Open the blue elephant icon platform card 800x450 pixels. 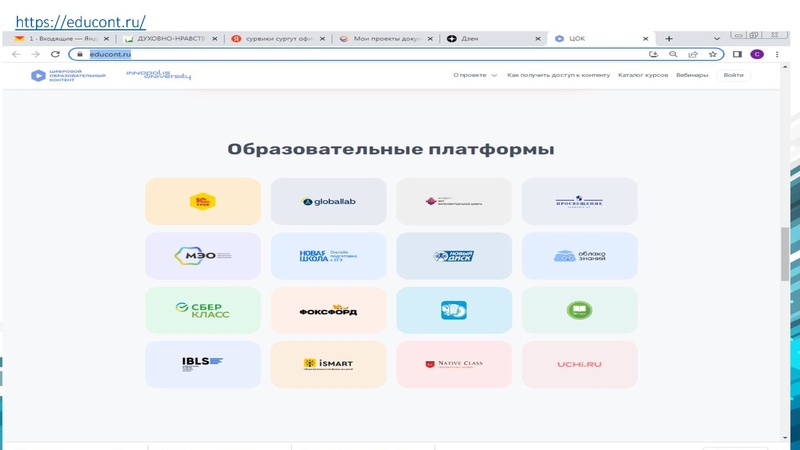pos(454,310)
